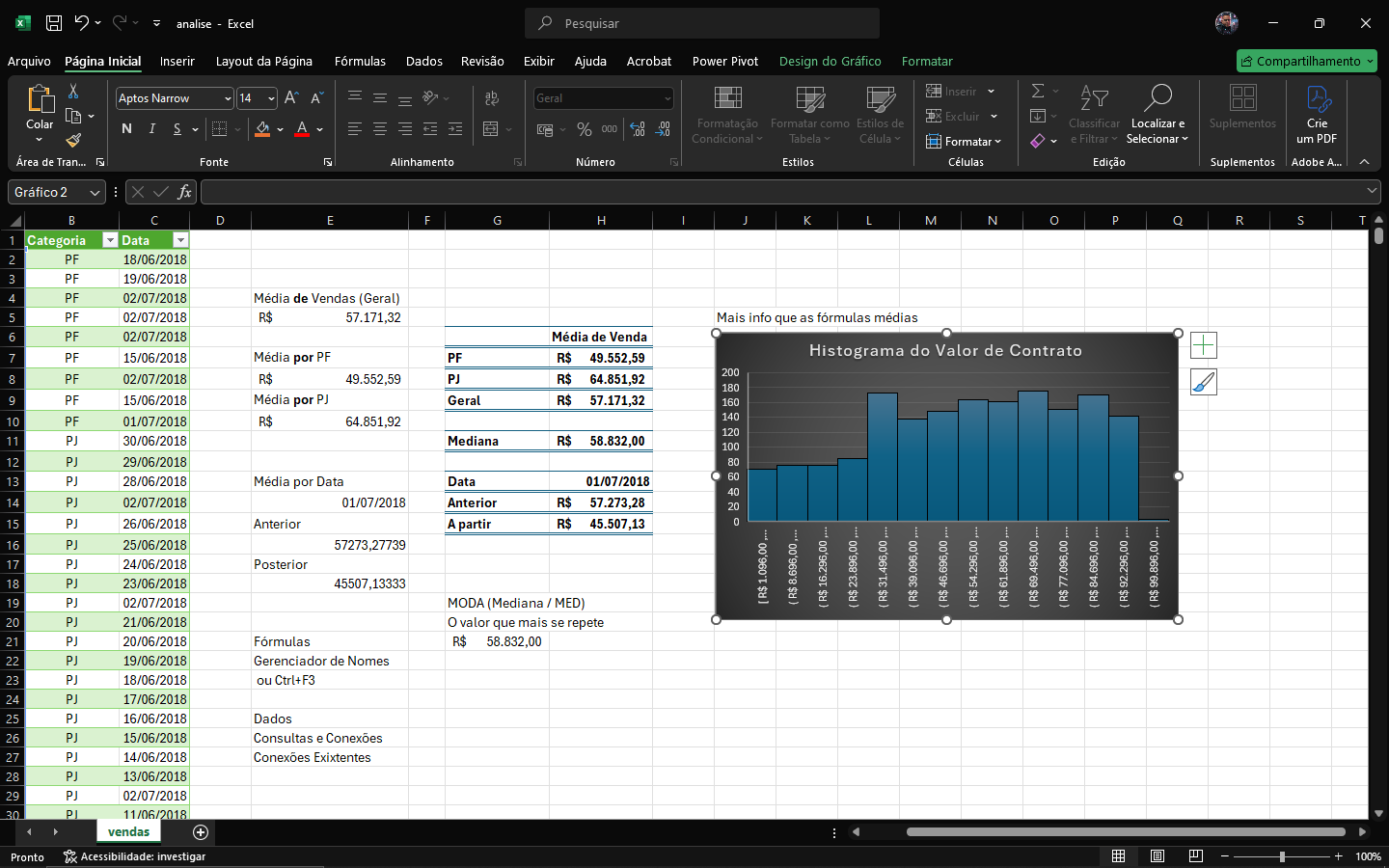Click the Select All corner button
Screen dimensions: 1389x868
click(16, 221)
